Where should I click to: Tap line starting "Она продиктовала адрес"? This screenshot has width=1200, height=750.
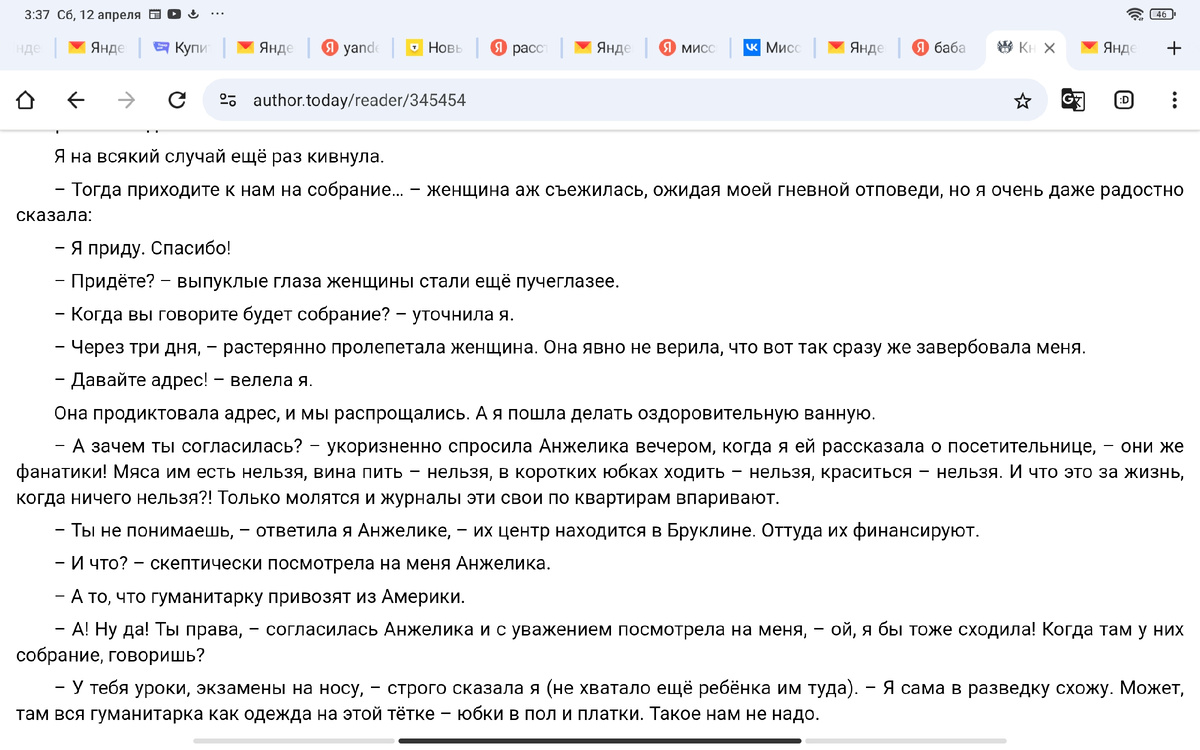tap(465, 412)
